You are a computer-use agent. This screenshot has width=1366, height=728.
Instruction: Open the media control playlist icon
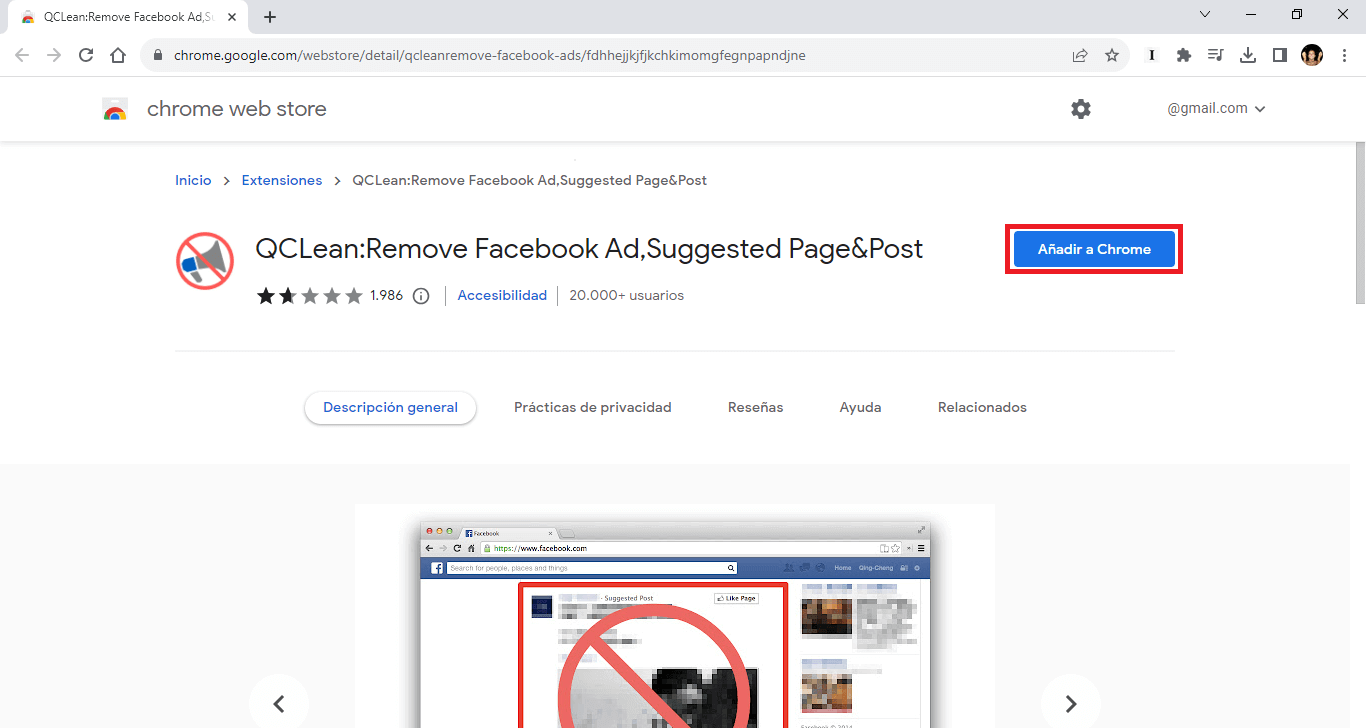(1216, 56)
